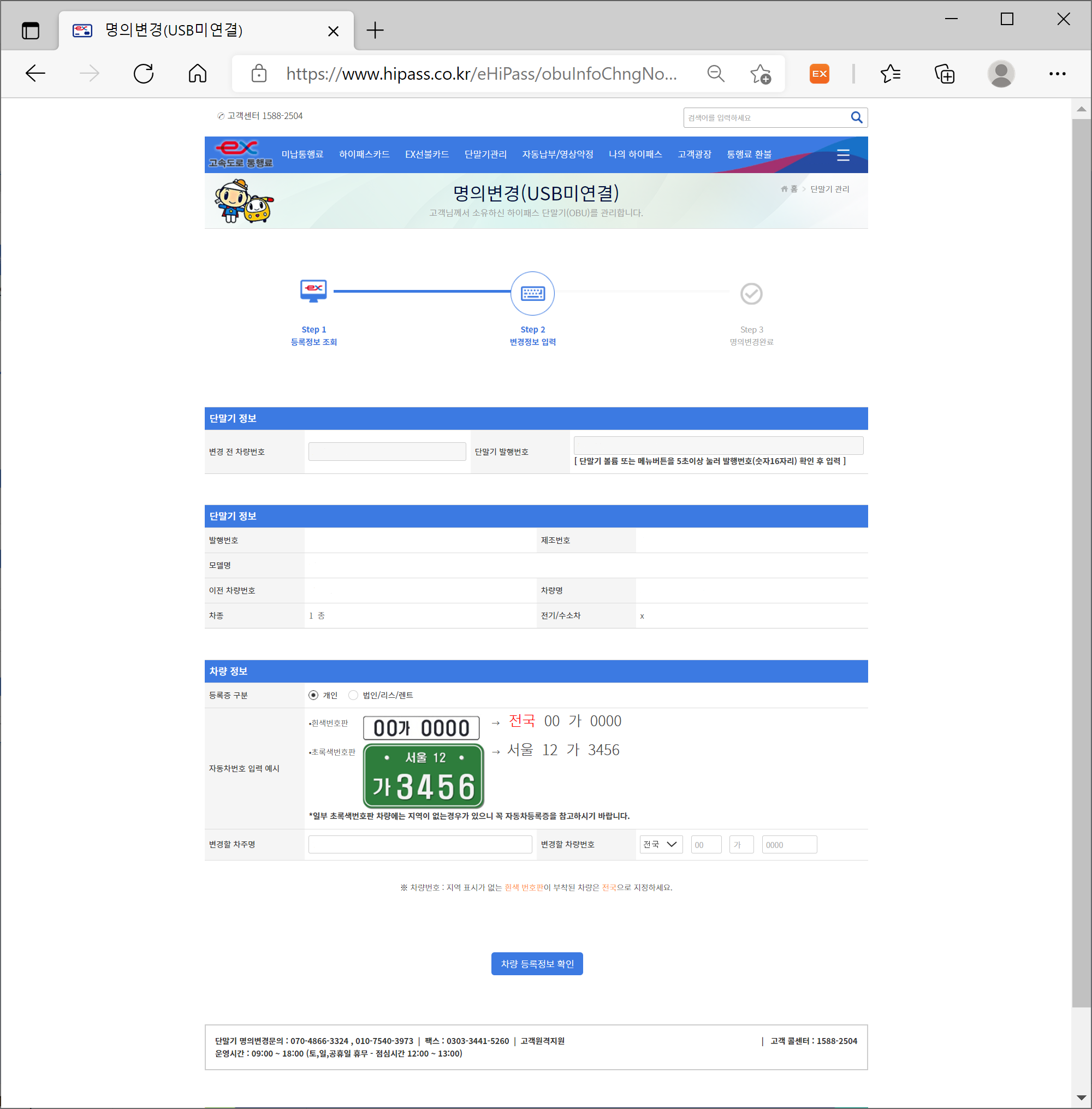Open the browser settings ellipsis menu
The height and width of the screenshot is (1109, 1092).
(x=1057, y=73)
